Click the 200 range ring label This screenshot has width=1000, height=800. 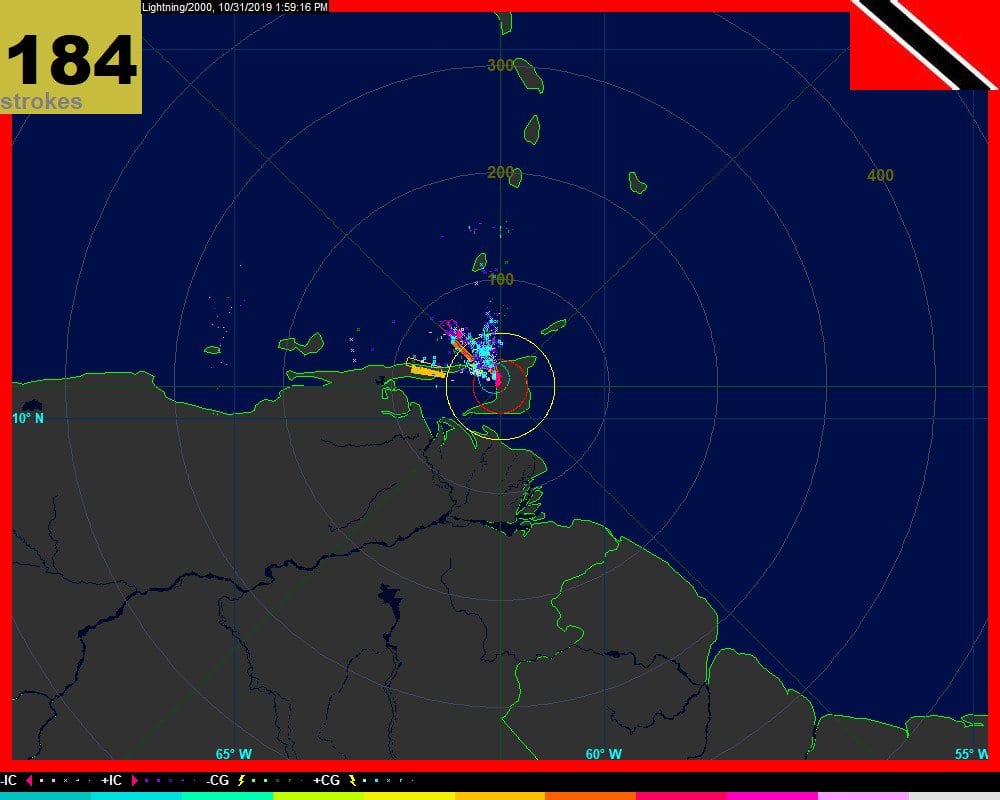[501, 172]
